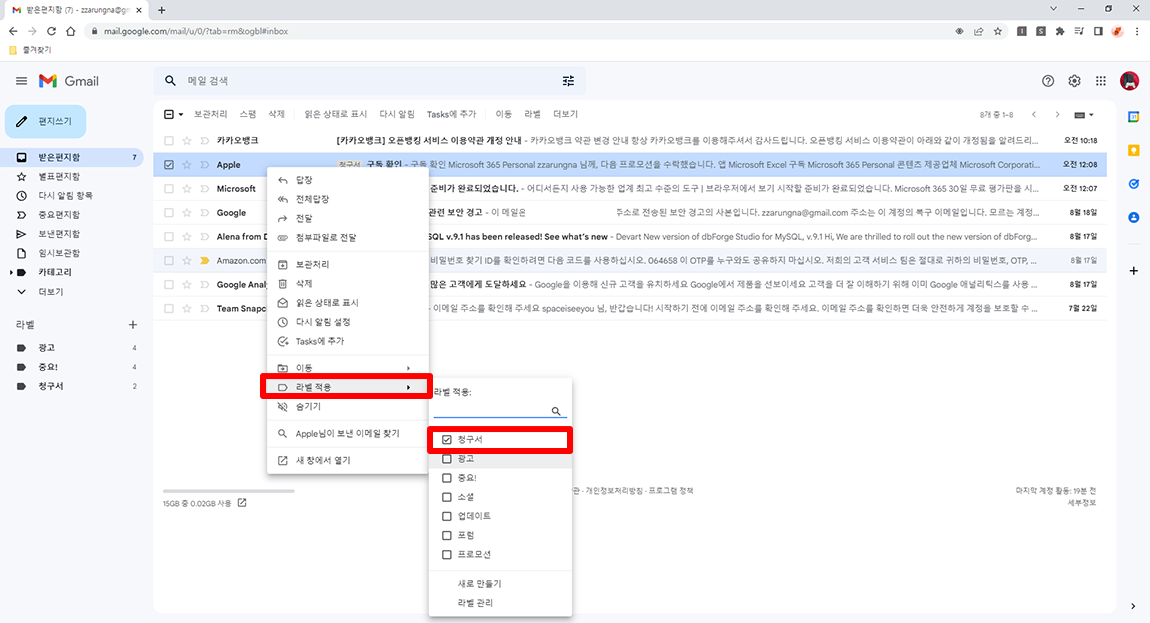The width and height of the screenshot is (1150, 623).
Task: Open Google Tasks in side panel
Action: click(x=1133, y=184)
